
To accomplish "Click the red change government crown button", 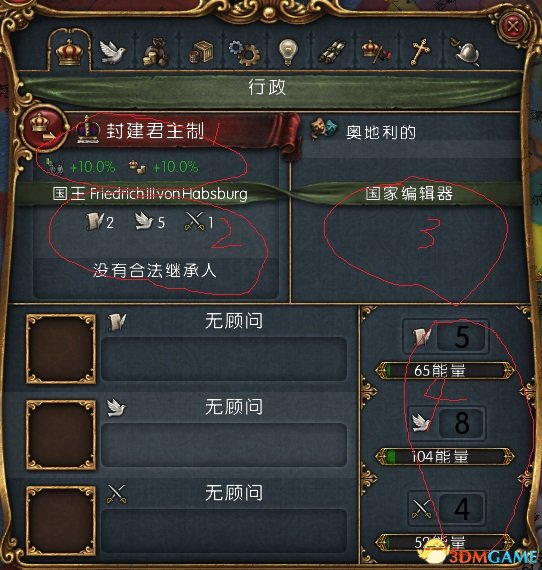I will pos(44,127).
